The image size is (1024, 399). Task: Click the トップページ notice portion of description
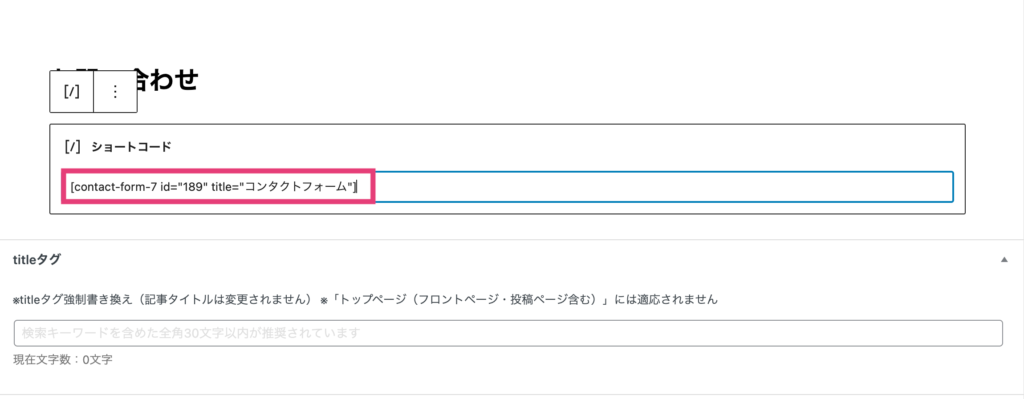tap(519, 300)
